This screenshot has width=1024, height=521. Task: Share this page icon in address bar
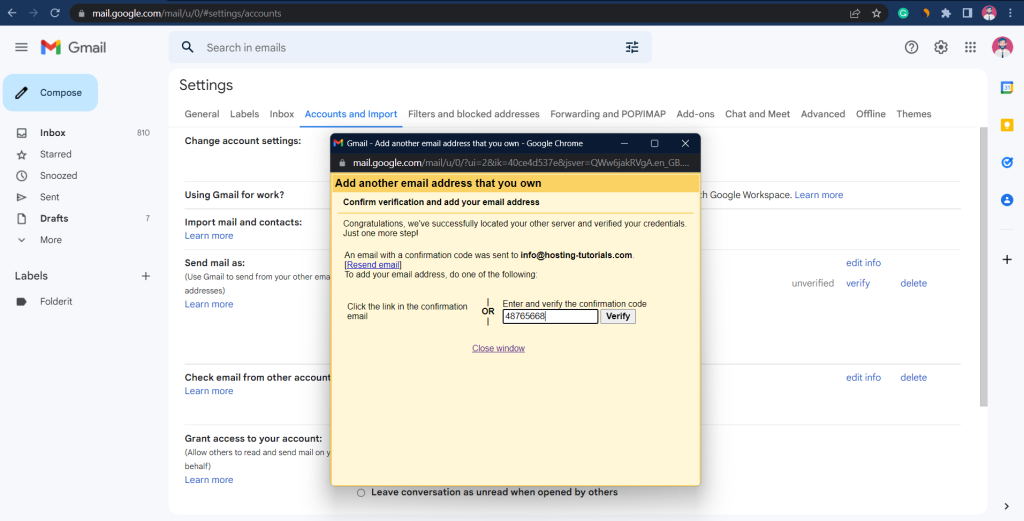855,13
